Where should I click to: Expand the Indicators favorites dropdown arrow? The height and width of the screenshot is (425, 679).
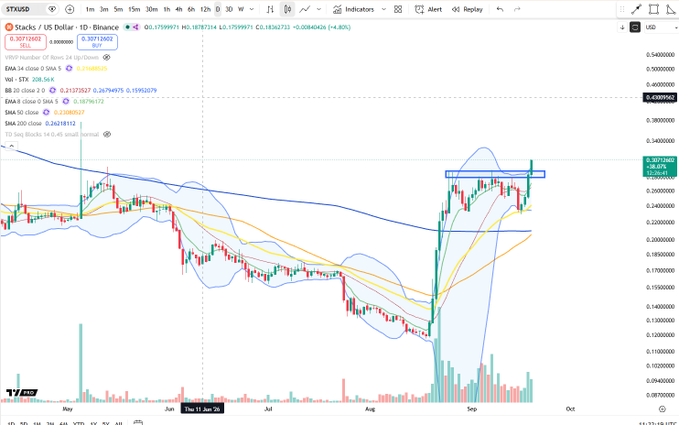(x=383, y=9)
